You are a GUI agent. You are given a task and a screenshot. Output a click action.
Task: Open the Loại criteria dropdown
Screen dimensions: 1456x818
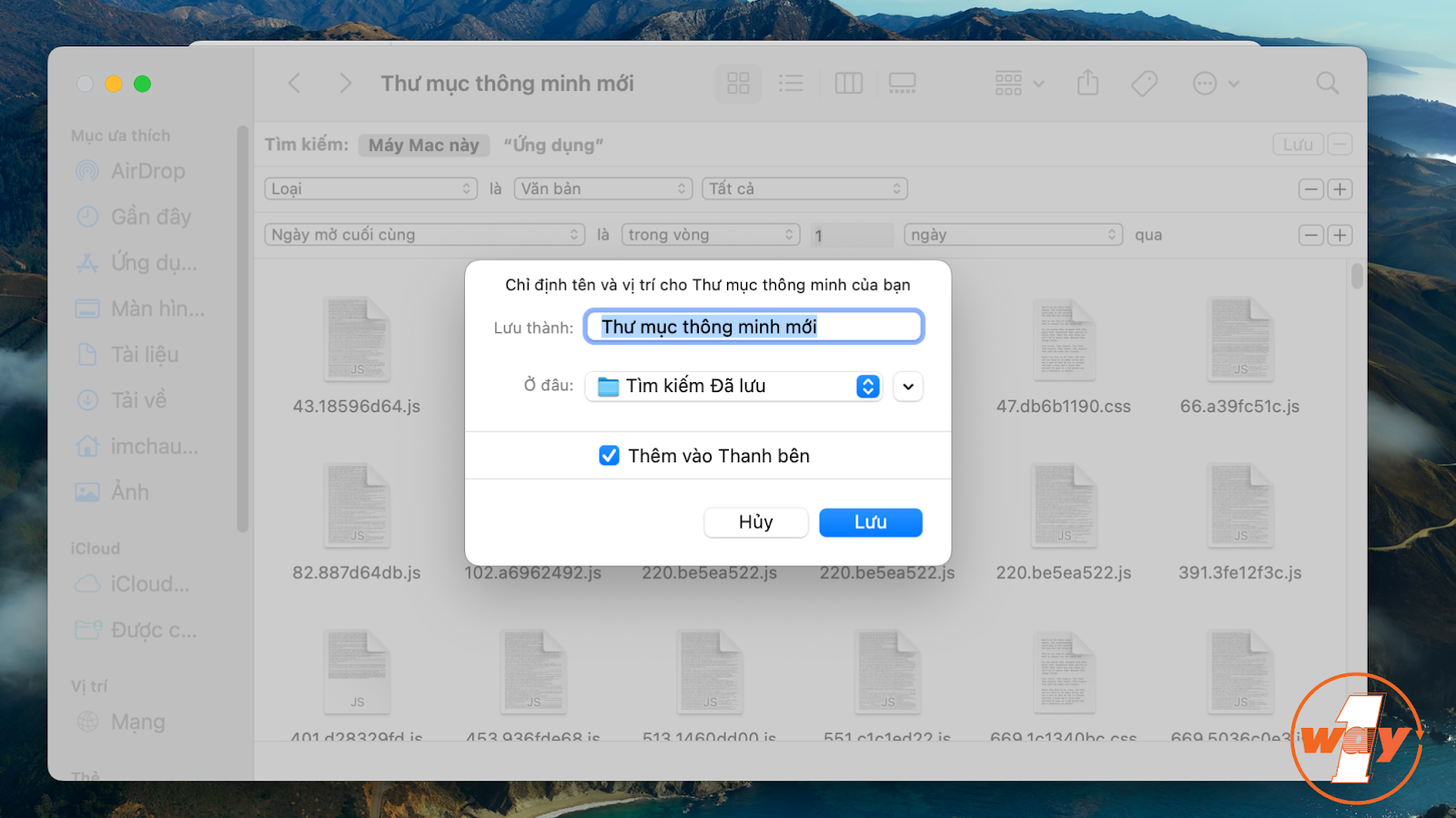pyautogui.click(x=370, y=188)
